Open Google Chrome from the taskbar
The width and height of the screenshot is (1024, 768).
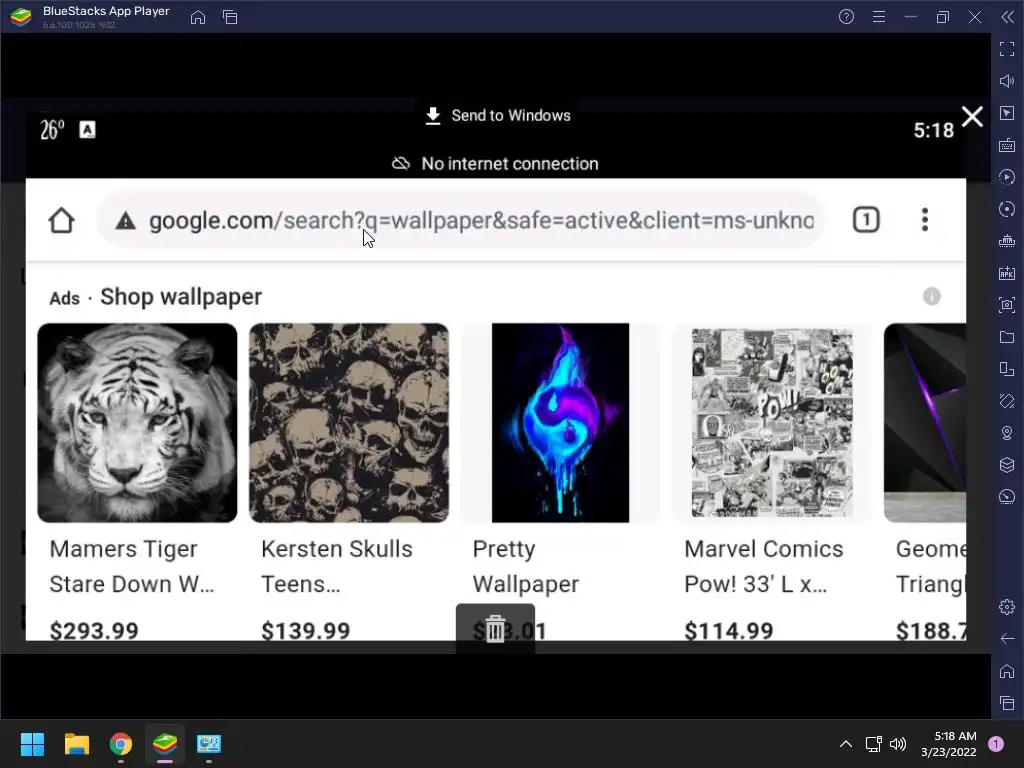point(121,744)
